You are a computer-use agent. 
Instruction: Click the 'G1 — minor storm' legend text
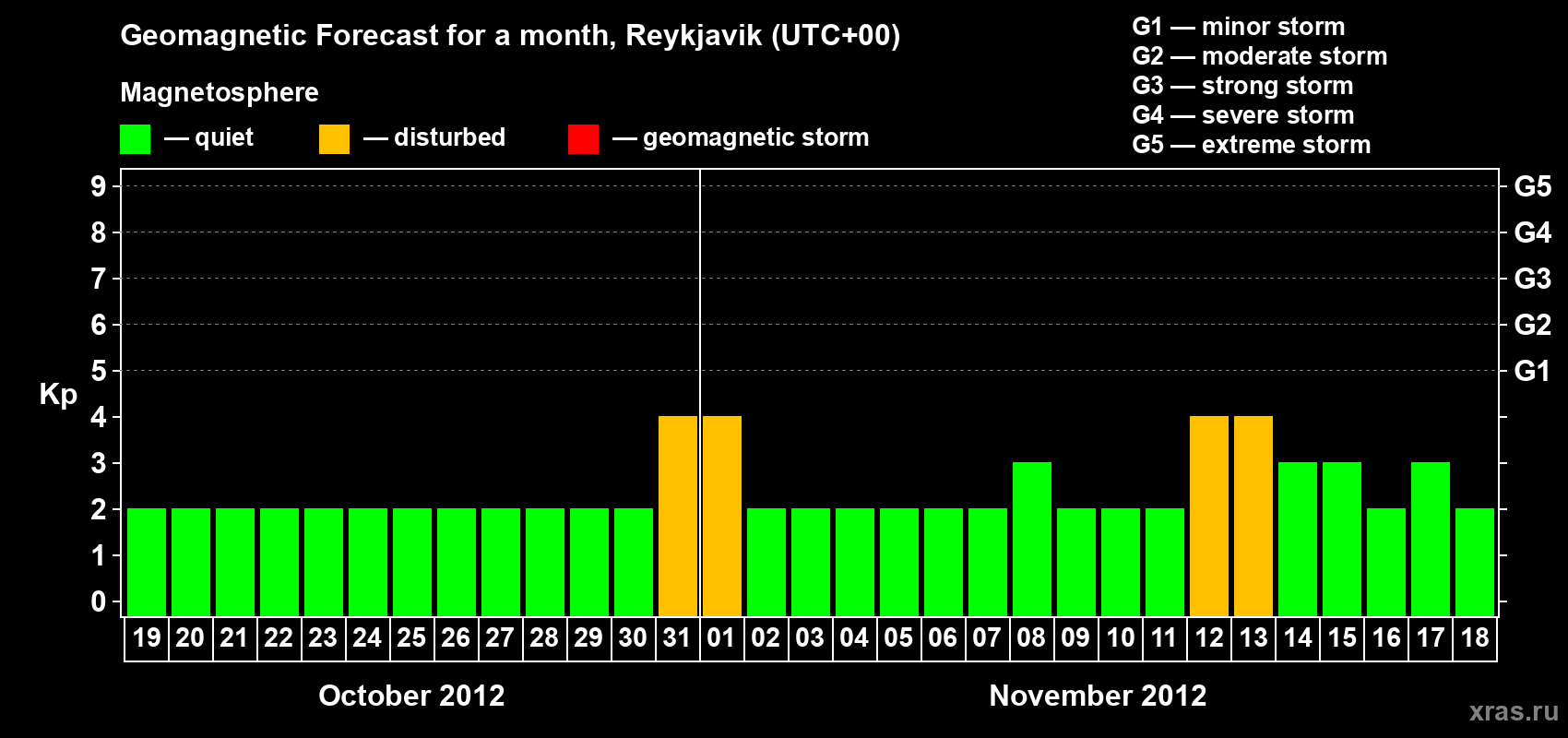(1239, 27)
